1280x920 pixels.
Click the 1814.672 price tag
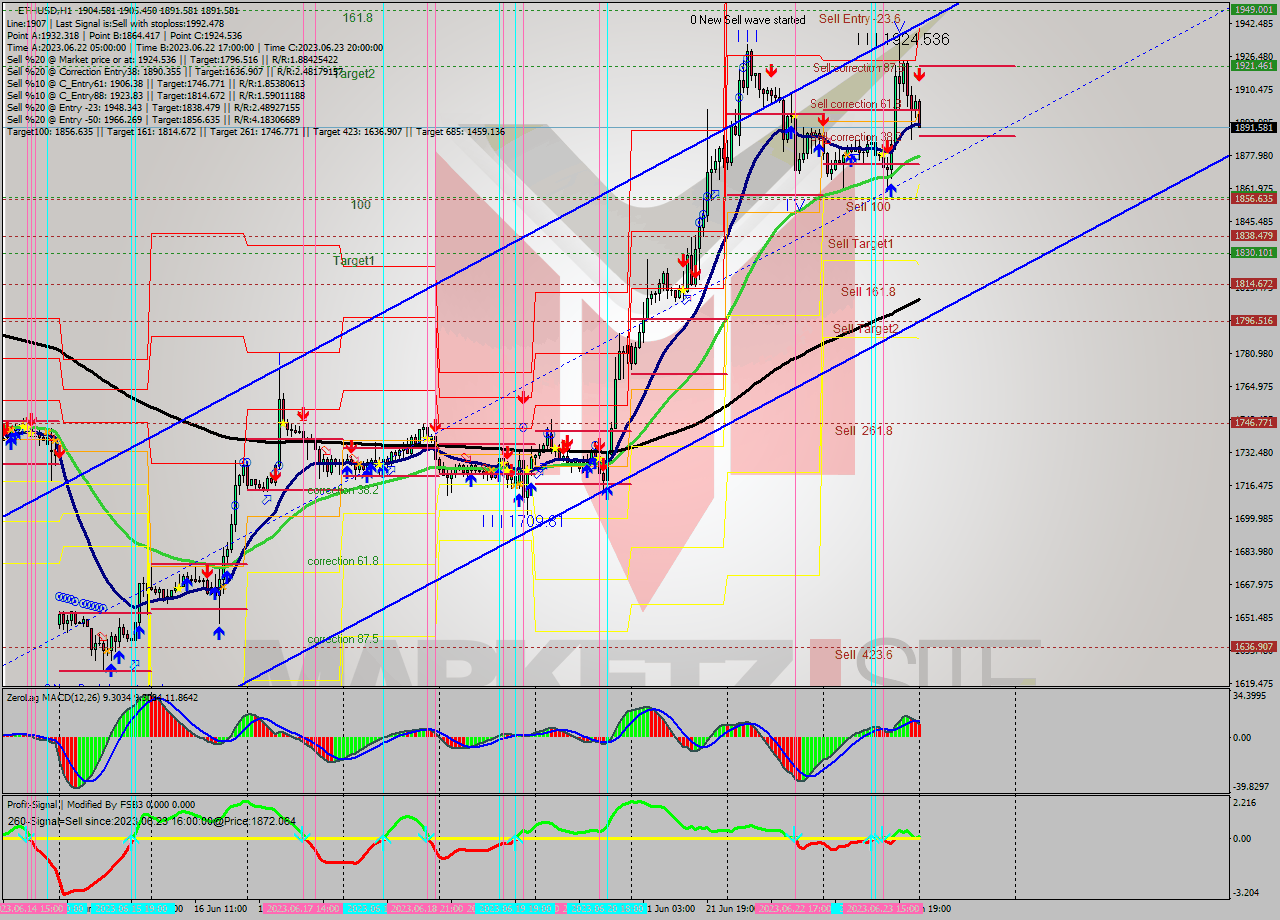pos(1254,284)
